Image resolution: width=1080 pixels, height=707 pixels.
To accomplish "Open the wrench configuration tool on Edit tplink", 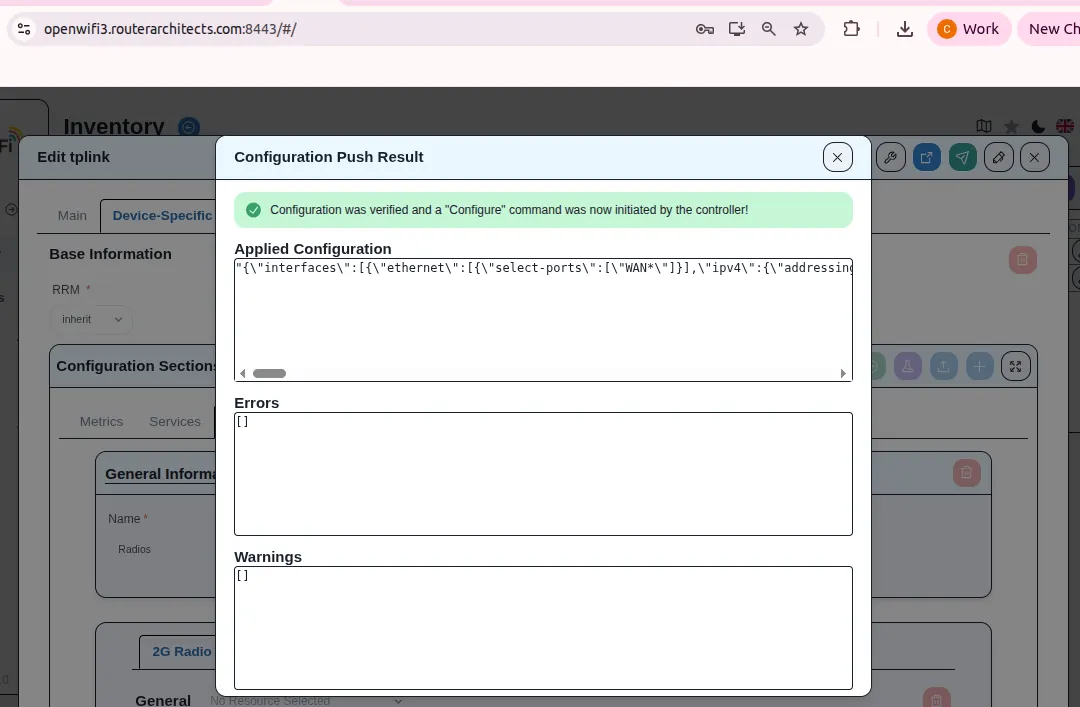I will coord(891,157).
